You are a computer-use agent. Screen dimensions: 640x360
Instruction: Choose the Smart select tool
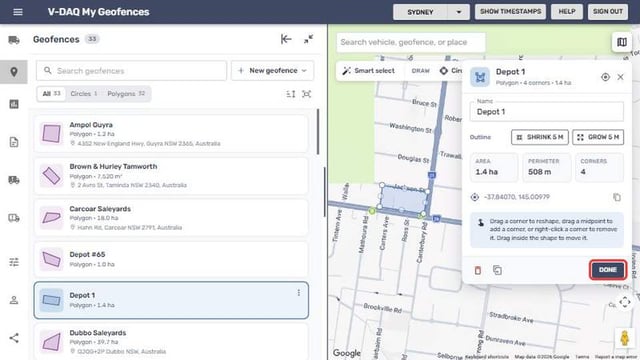pos(369,71)
